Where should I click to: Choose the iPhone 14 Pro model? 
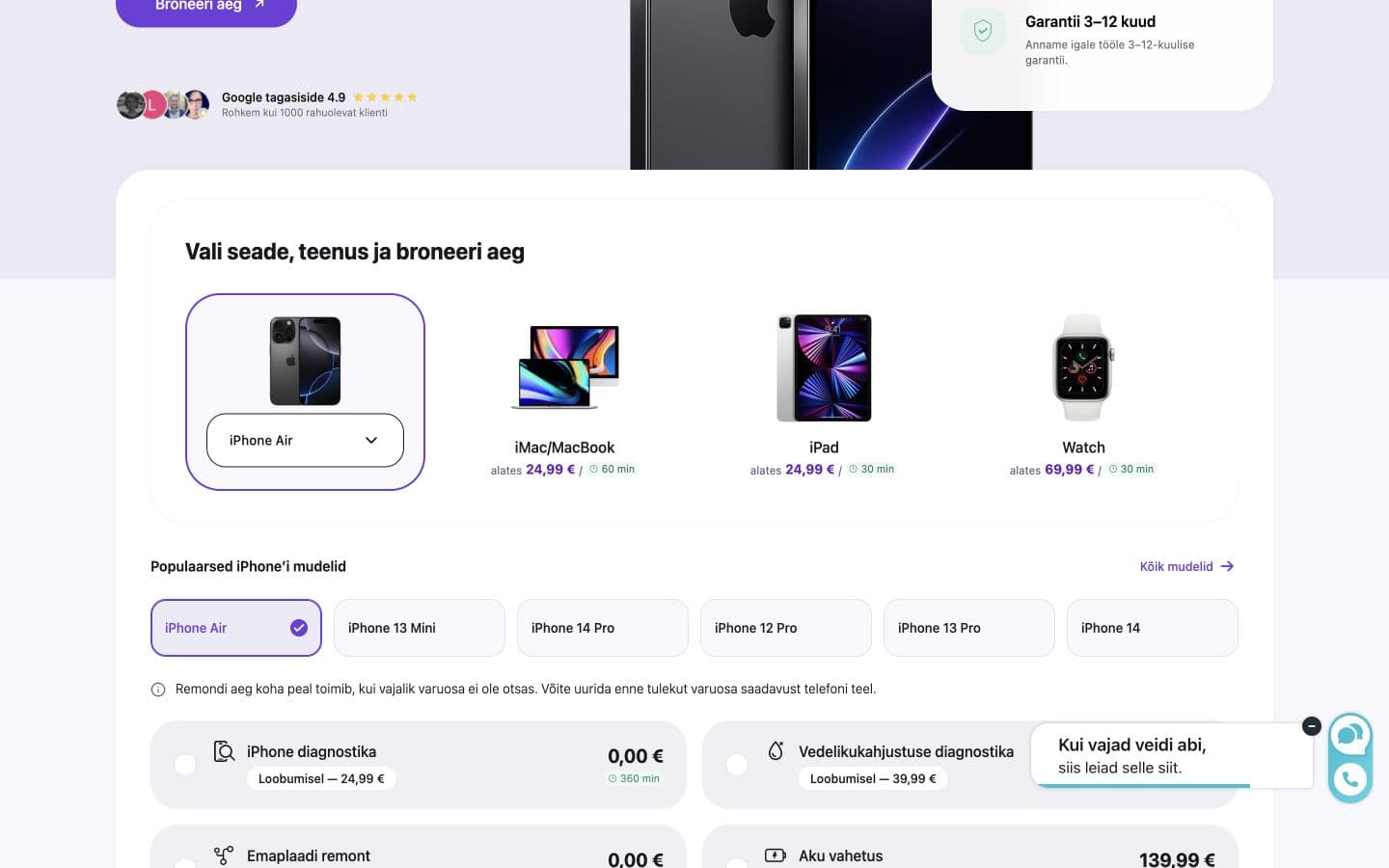pyautogui.click(x=603, y=628)
